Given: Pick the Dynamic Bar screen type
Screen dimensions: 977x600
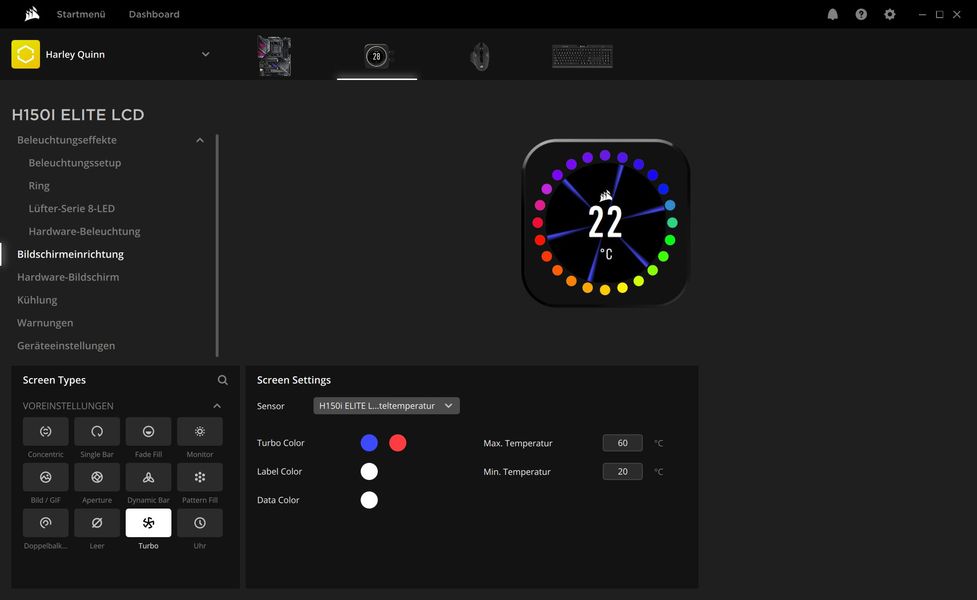Looking at the screenshot, I should pos(148,477).
